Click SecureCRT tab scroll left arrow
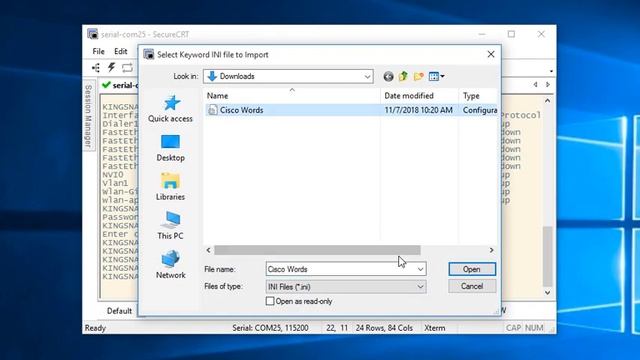Image resolution: width=640 pixels, height=360 pixels. 535,85
